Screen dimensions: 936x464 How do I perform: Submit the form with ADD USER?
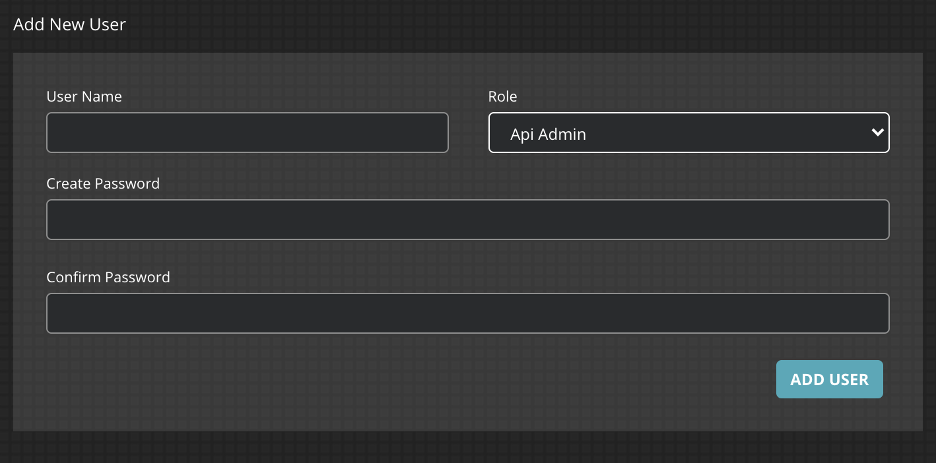[x=829, y=379]
